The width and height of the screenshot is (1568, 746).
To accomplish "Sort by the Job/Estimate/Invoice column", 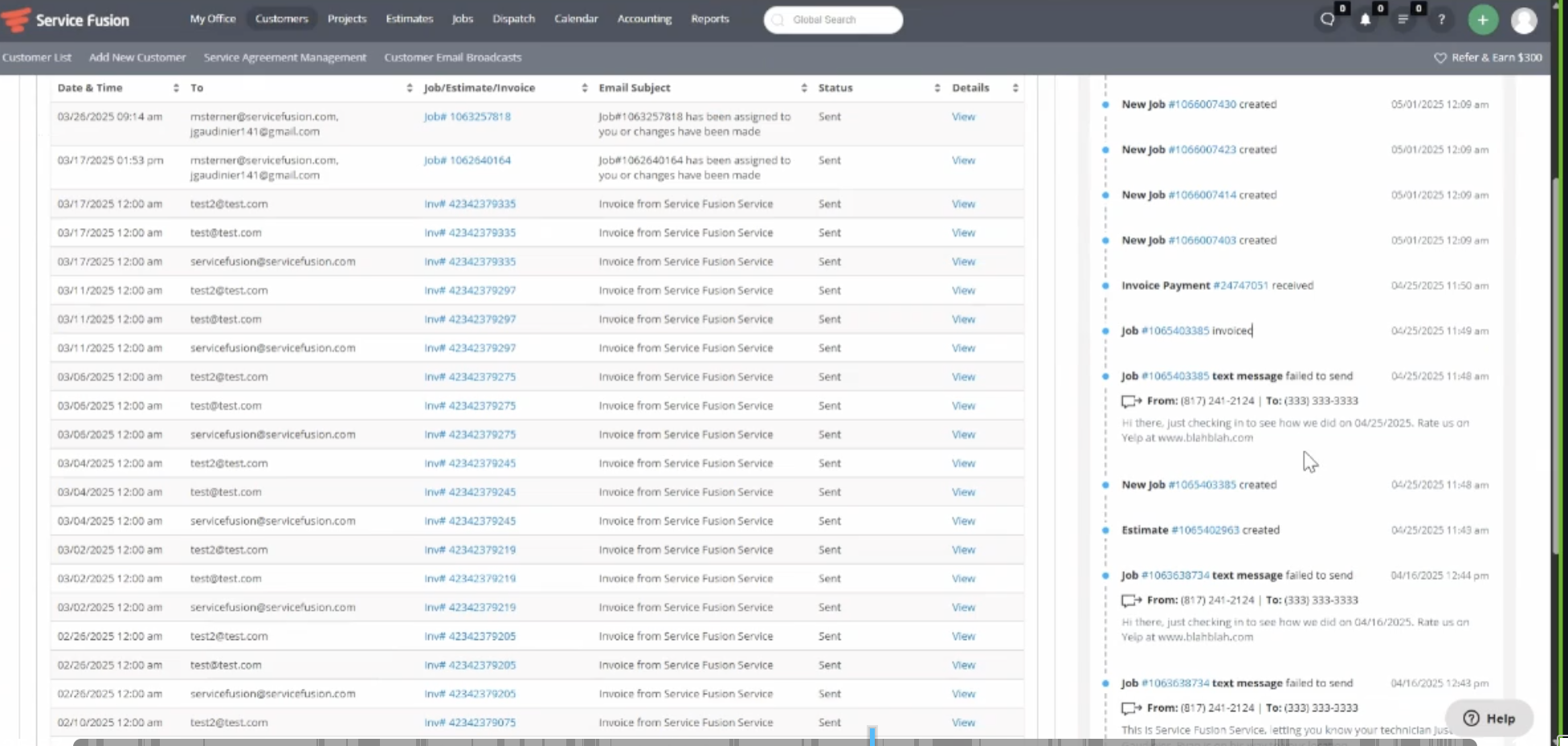I will click(584, 88).
